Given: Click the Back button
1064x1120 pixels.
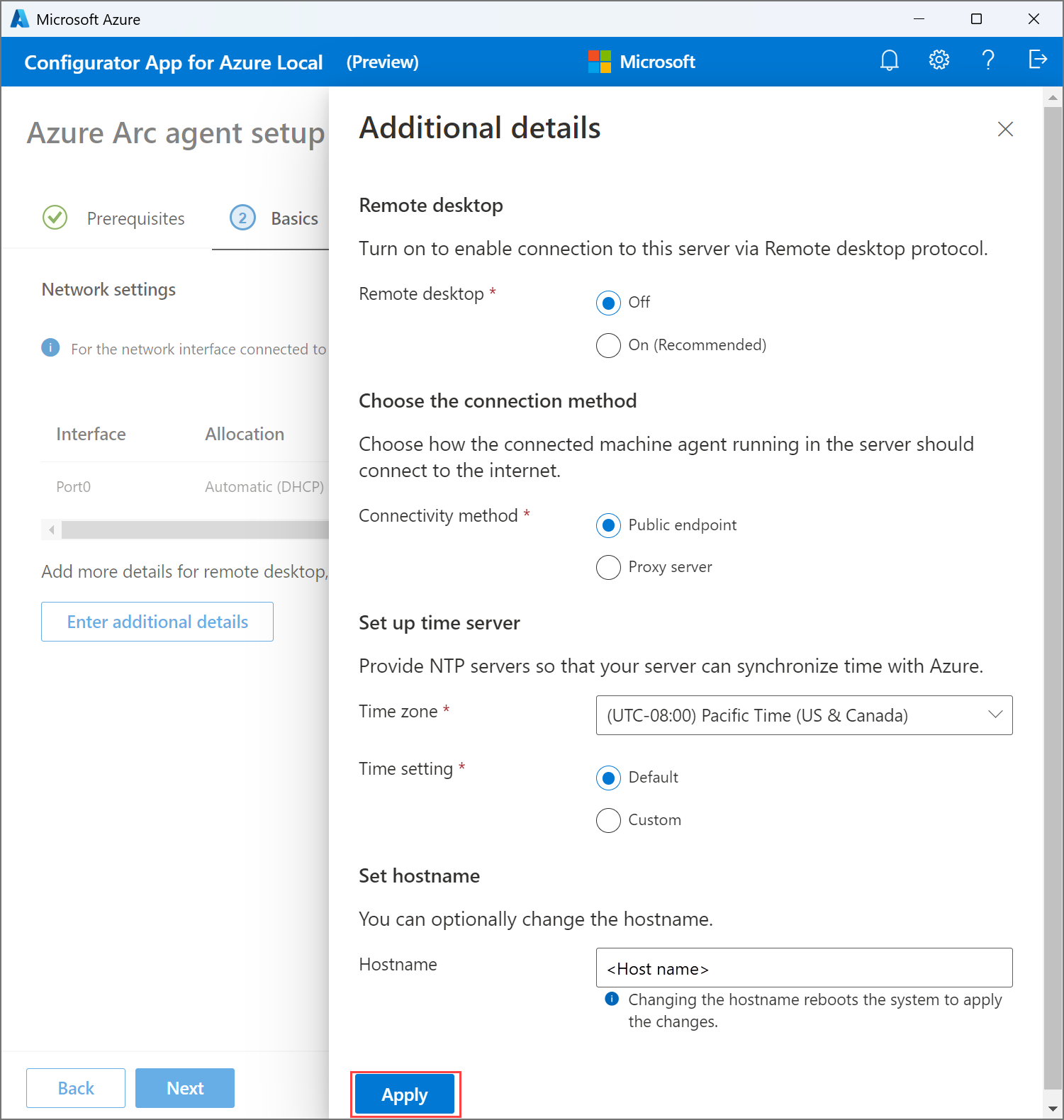Looking at the screenshot, I should pos(76,1088).
